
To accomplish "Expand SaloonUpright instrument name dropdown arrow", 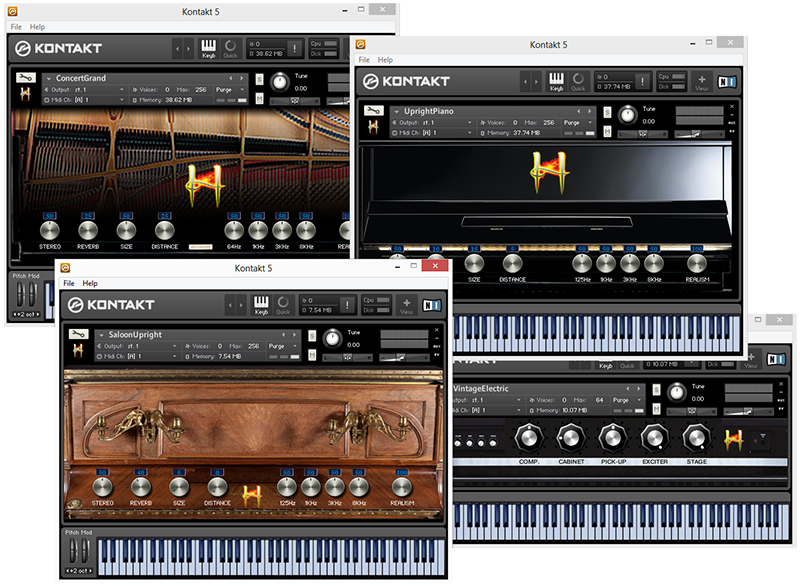I will [x=102, y=335].
